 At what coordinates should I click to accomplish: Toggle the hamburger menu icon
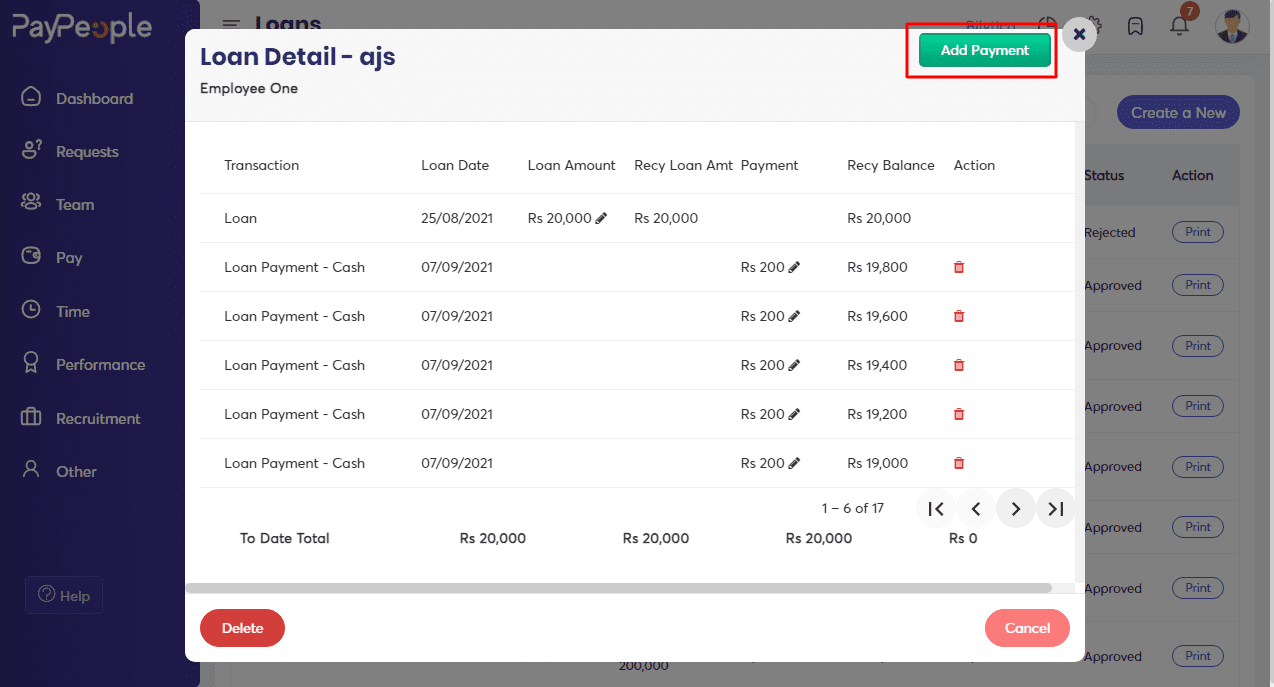(231, 24)
